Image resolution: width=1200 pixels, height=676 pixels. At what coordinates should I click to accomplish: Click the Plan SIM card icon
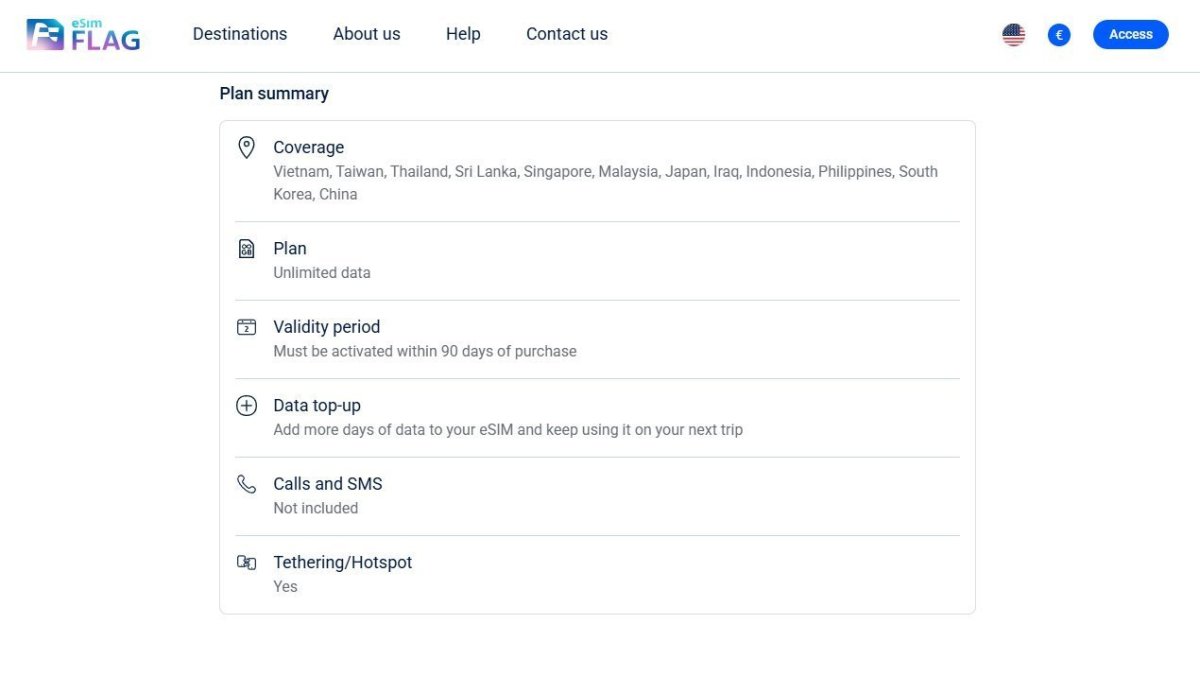tap(246, 249)
